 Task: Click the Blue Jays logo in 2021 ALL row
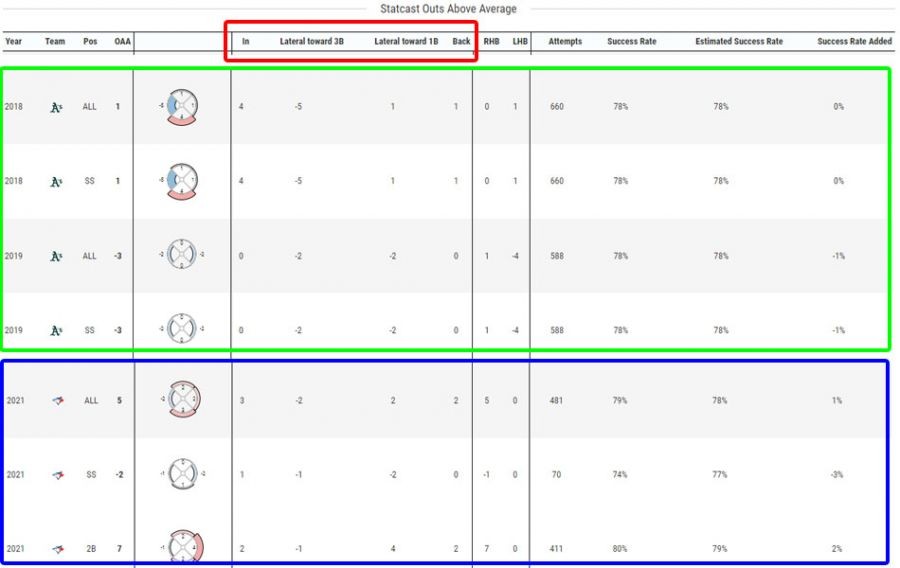coord(58,400)
